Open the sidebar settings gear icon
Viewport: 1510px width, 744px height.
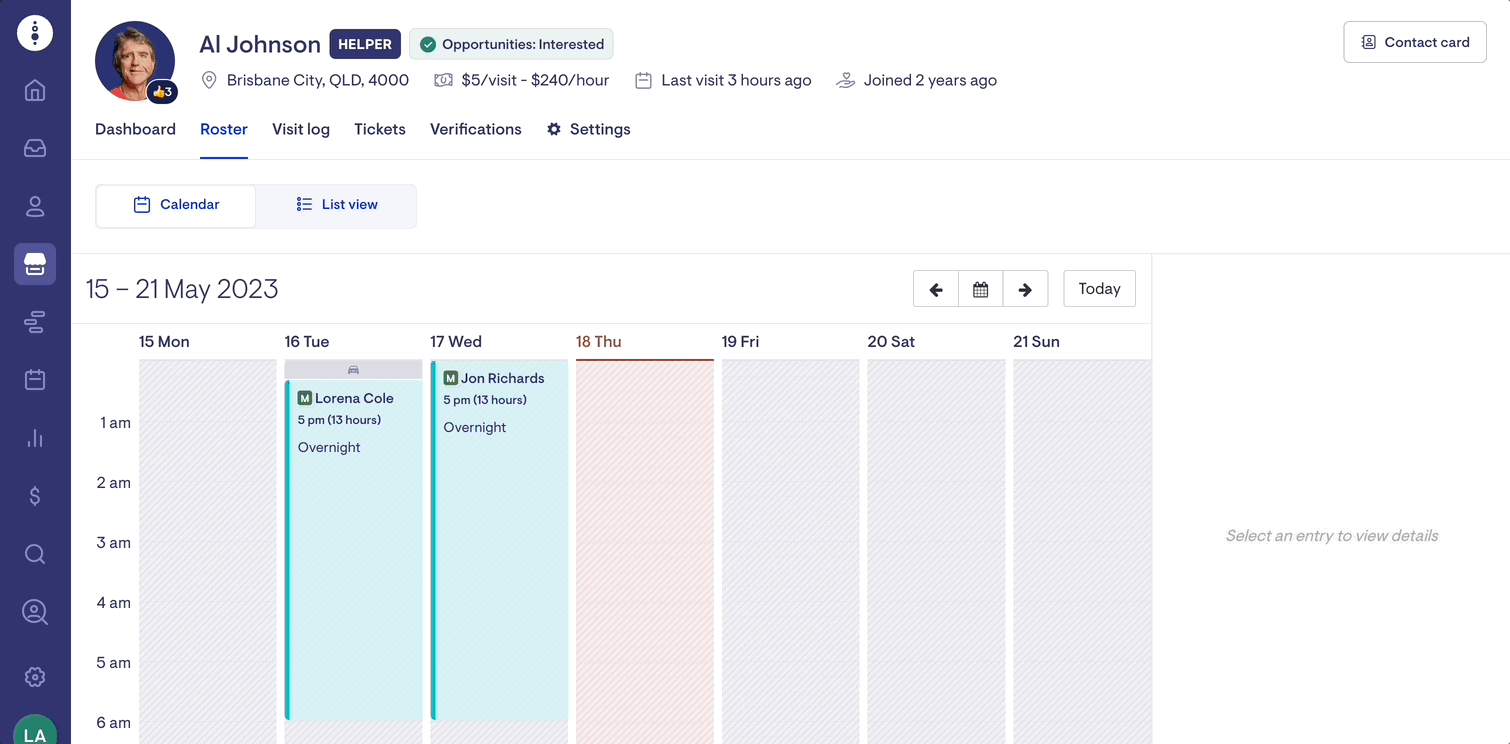[35, 677]
